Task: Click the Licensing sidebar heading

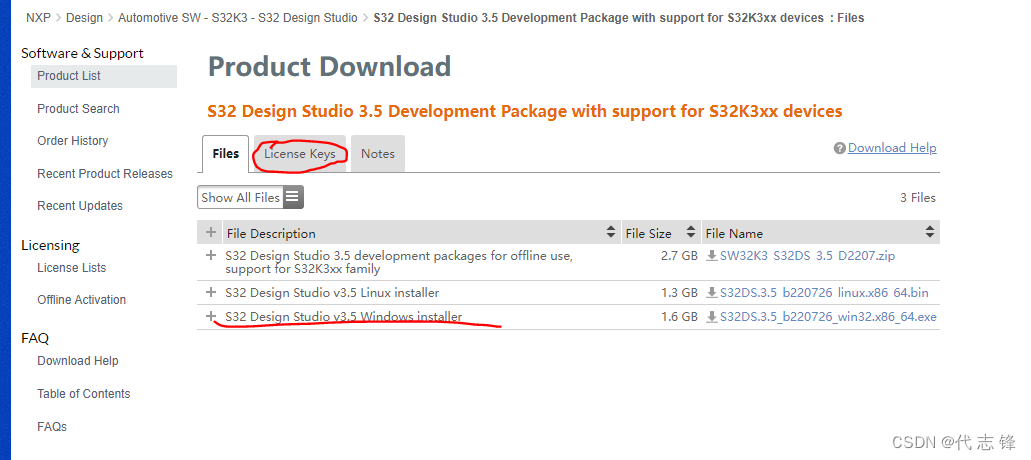Action: [50, 245]
